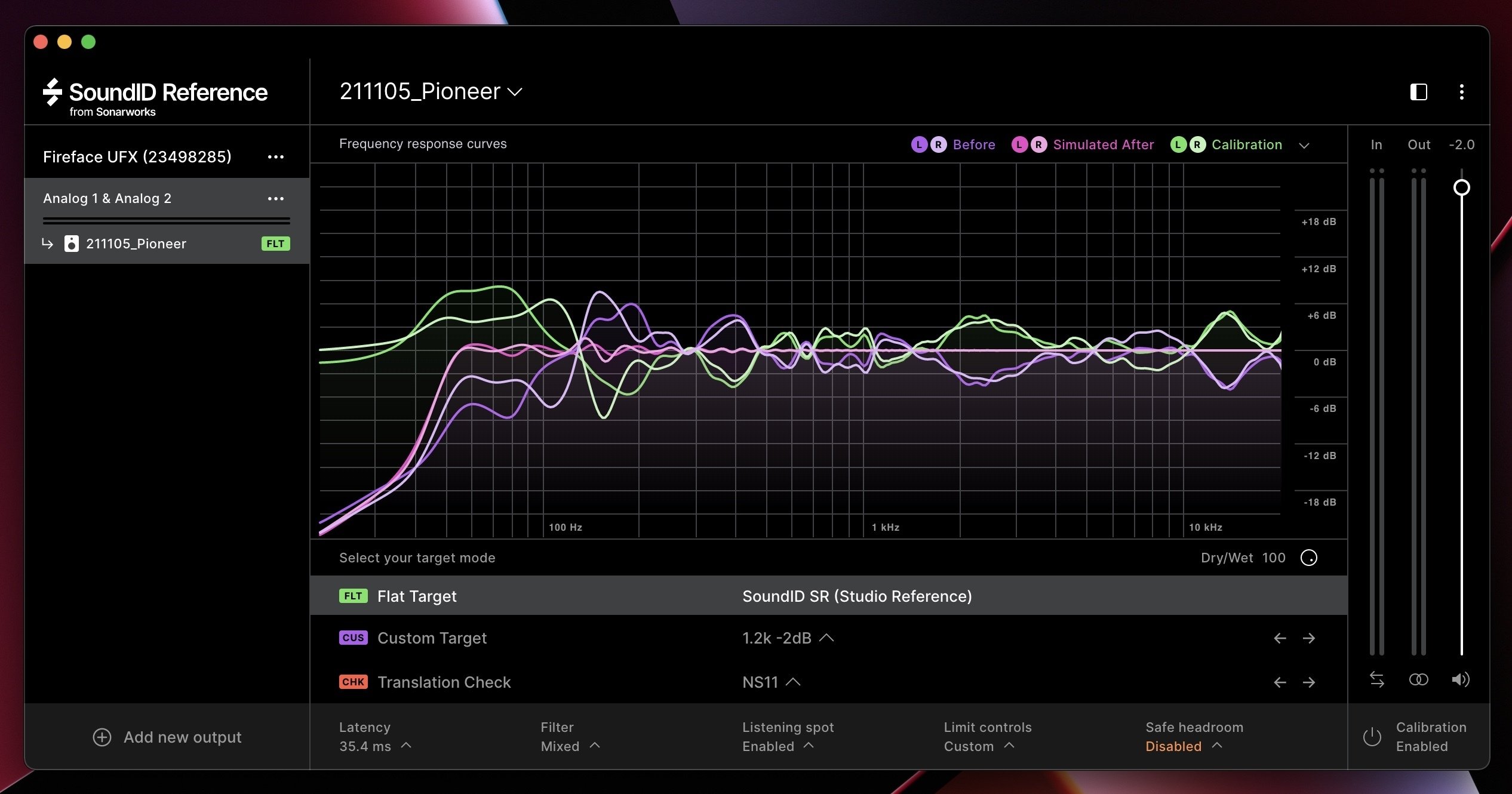Toggle Simulated After left channel curve

tap(1019, 144)
